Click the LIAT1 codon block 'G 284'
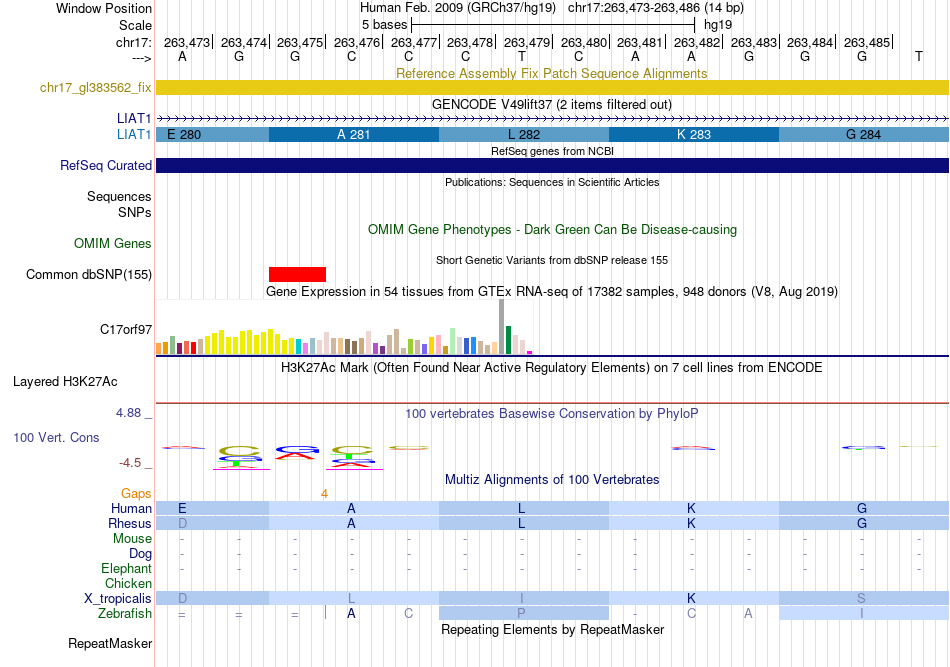 (x=864, y=134)
